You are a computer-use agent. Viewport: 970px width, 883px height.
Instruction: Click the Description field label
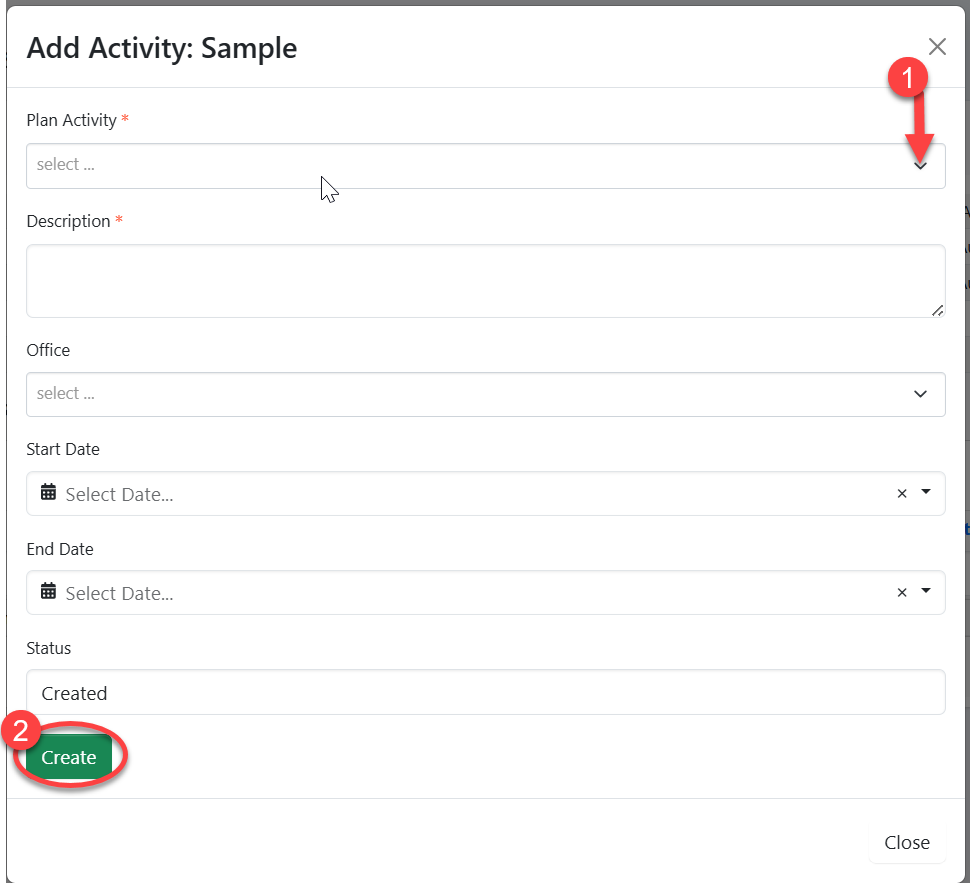coord(68,221)
